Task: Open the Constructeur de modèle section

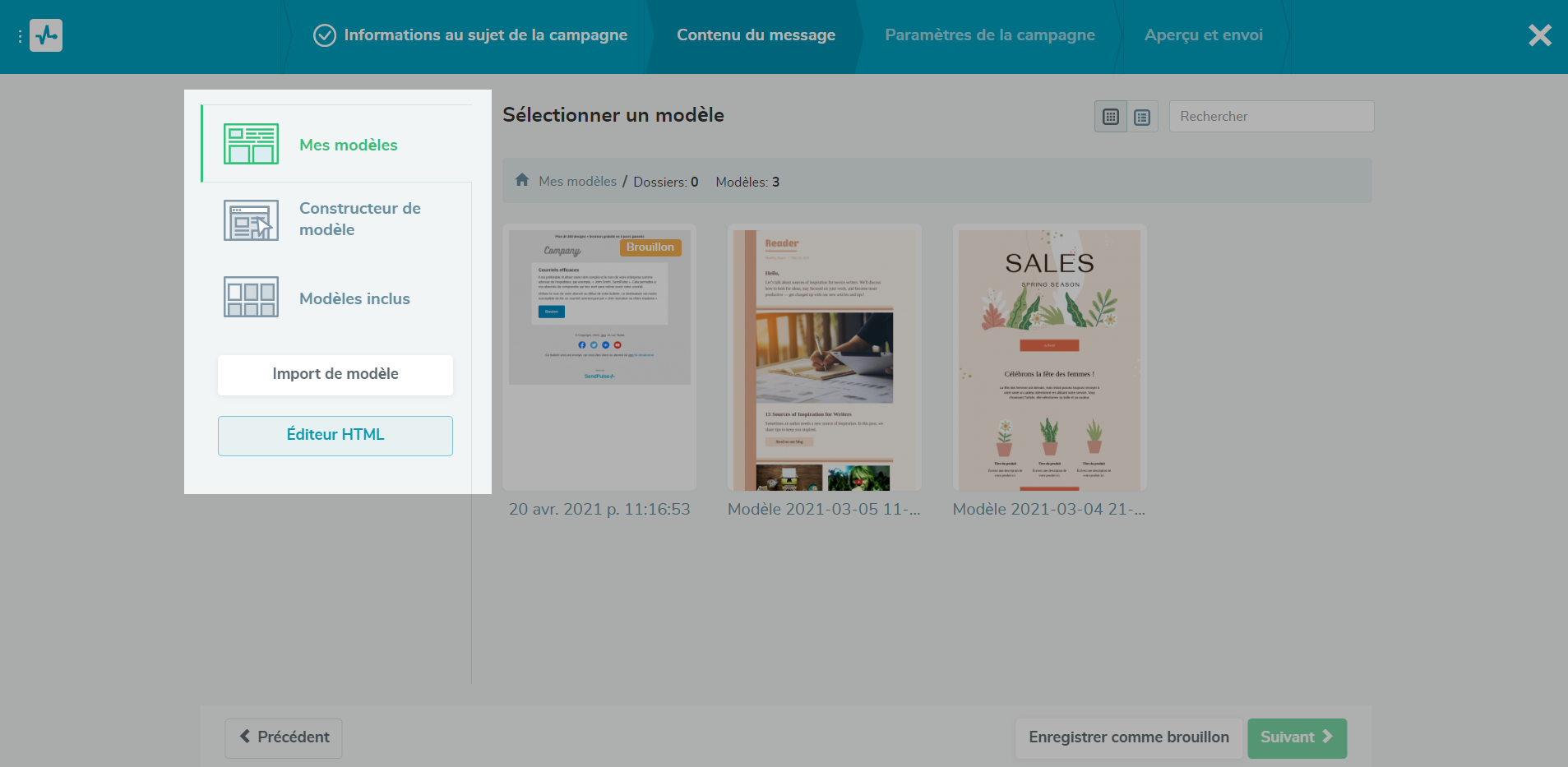Action: pos(359,219)
